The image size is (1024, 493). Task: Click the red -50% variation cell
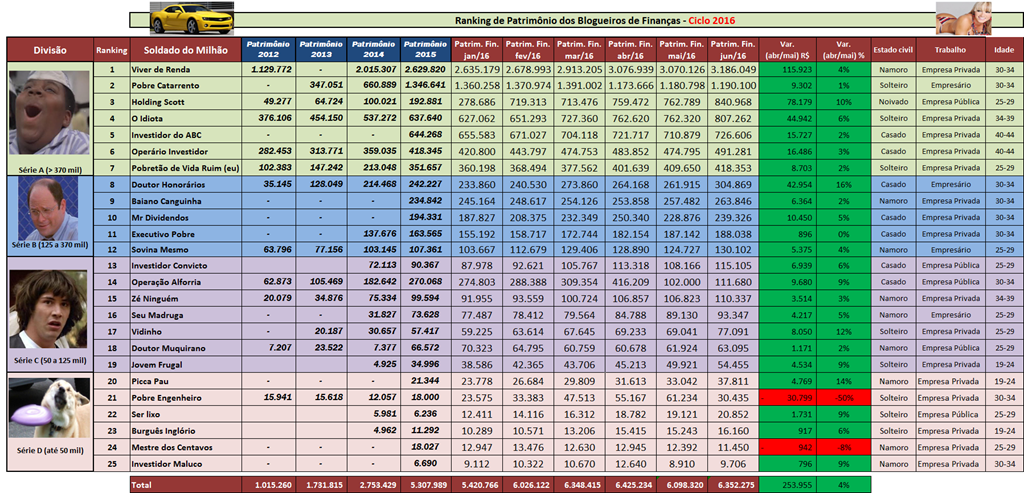click(x=843, y=397)
